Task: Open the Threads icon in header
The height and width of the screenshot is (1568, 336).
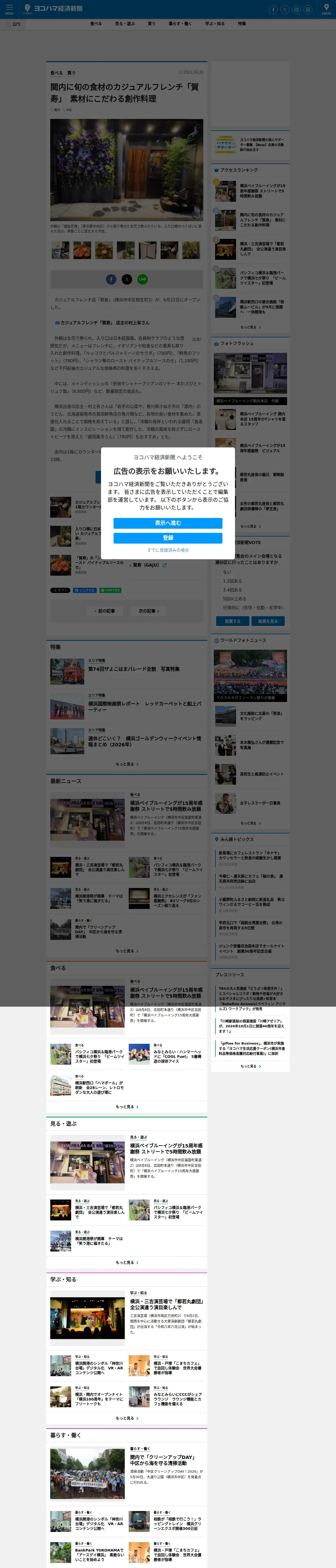Action: point(308,10)
